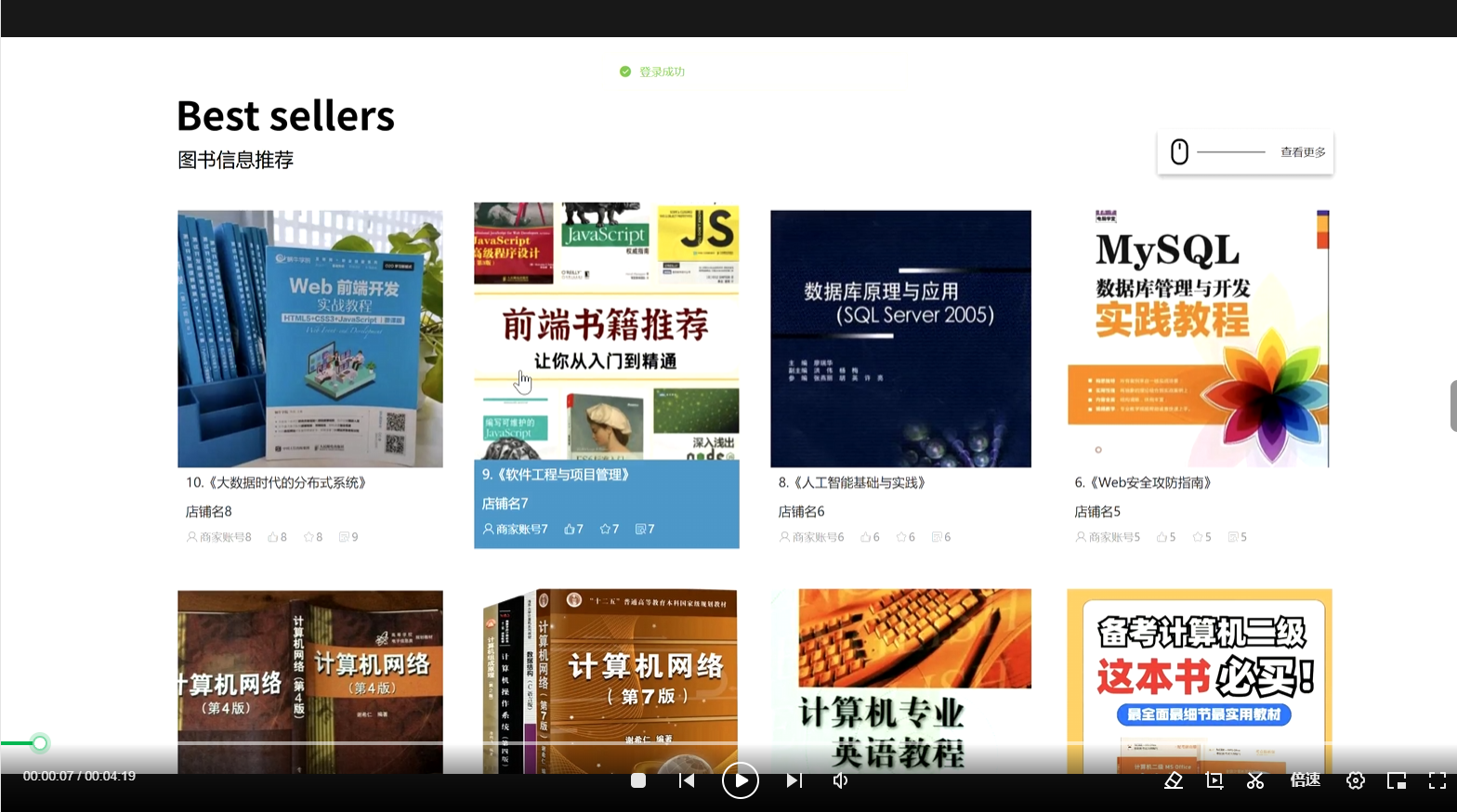
Task: Open title 6.《Web安全攻防指南》
Action: point(1145,482)
